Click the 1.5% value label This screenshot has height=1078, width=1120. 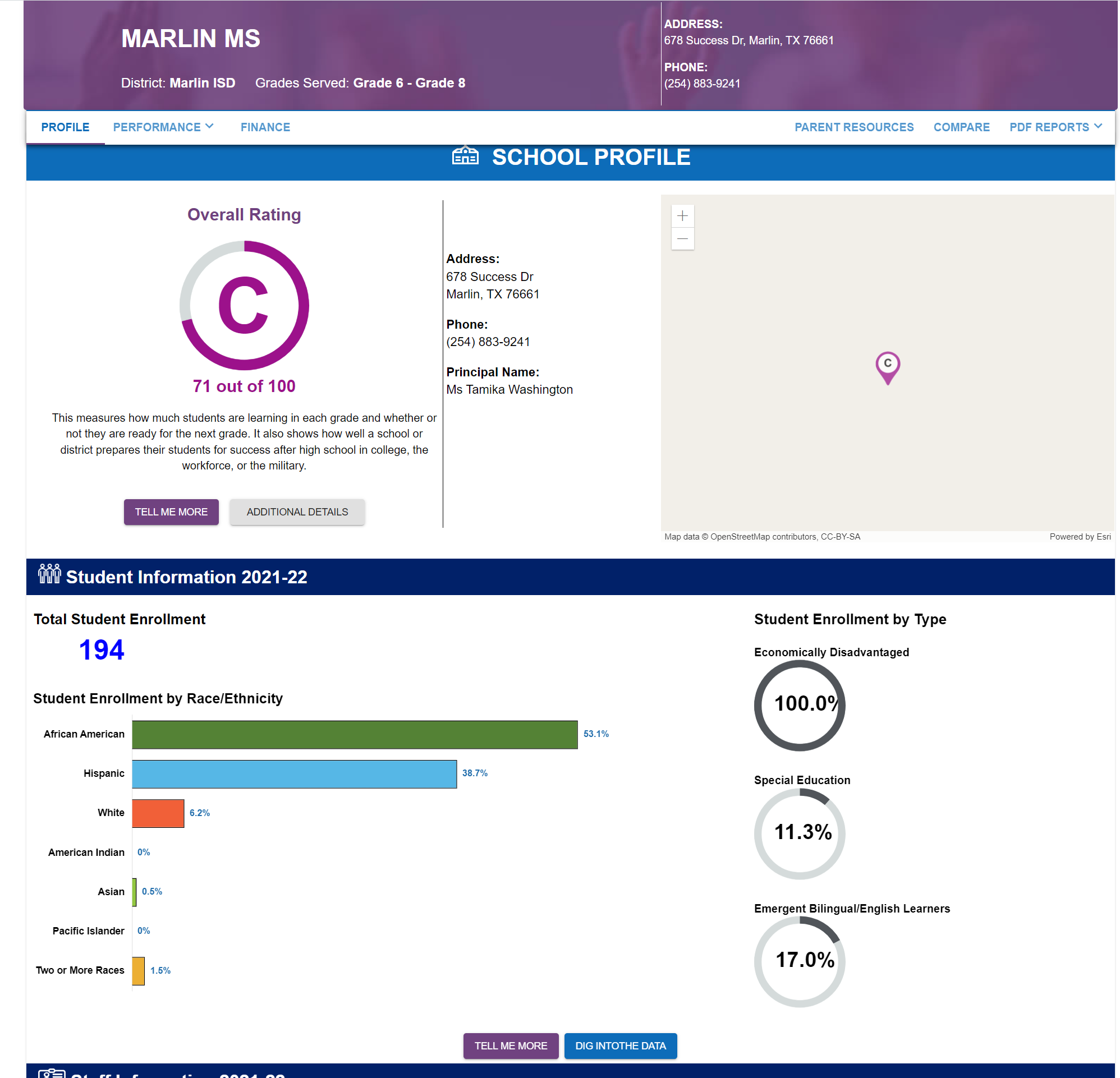160,971
